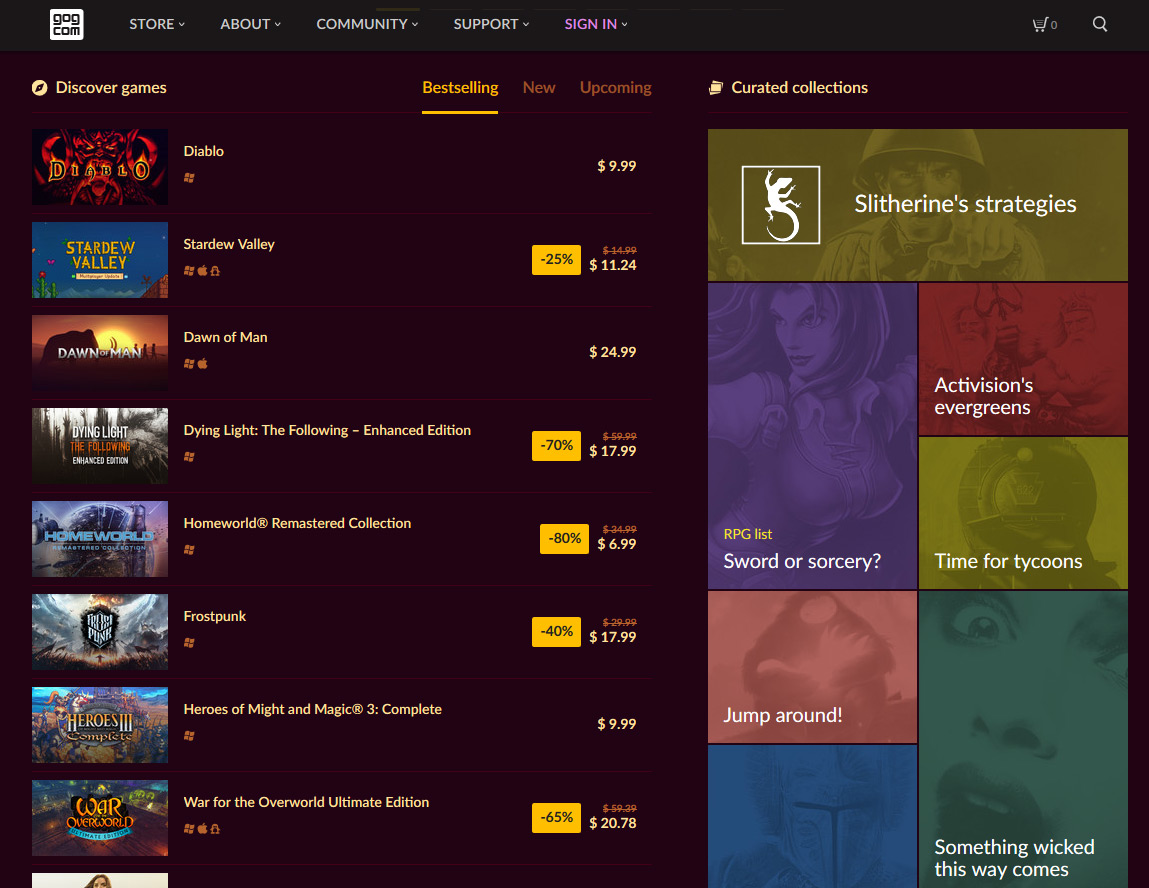1149x888 pixels.
Task: Open the Jump around! collection tile
Action: coord(812,667)
